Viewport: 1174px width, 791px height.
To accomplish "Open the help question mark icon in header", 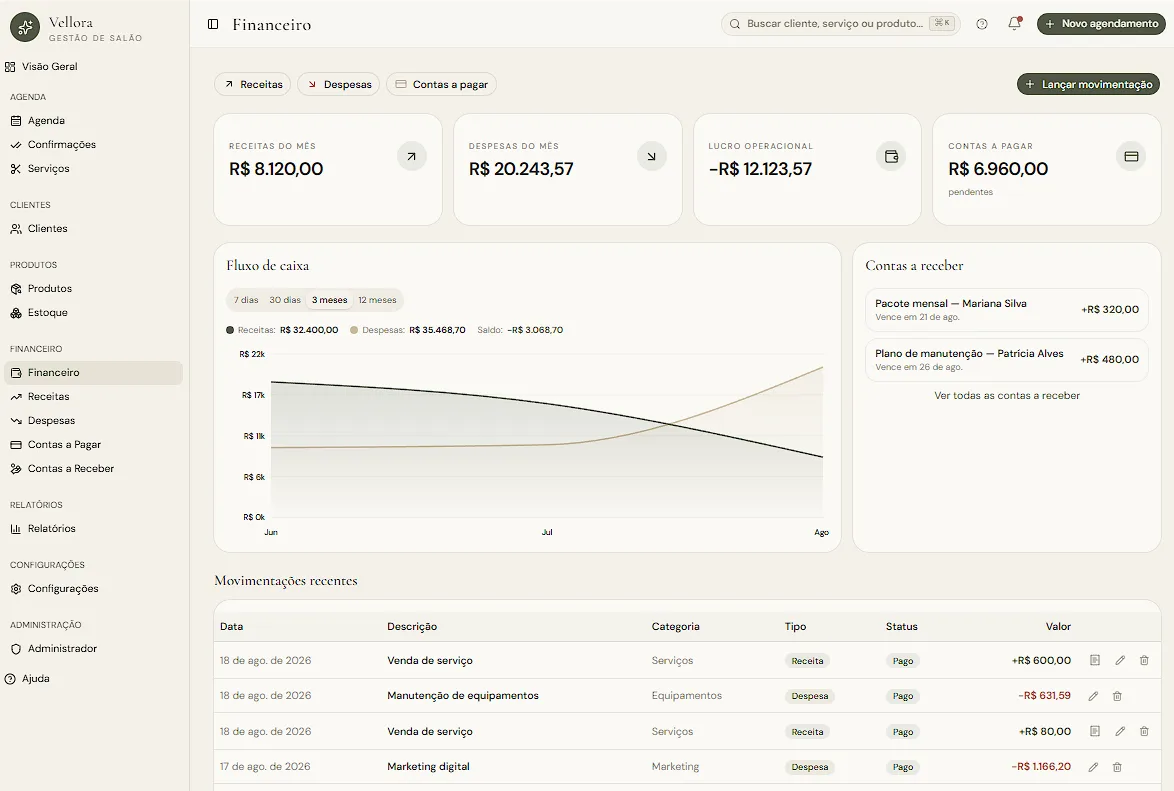I will click(x=982, y=24).
